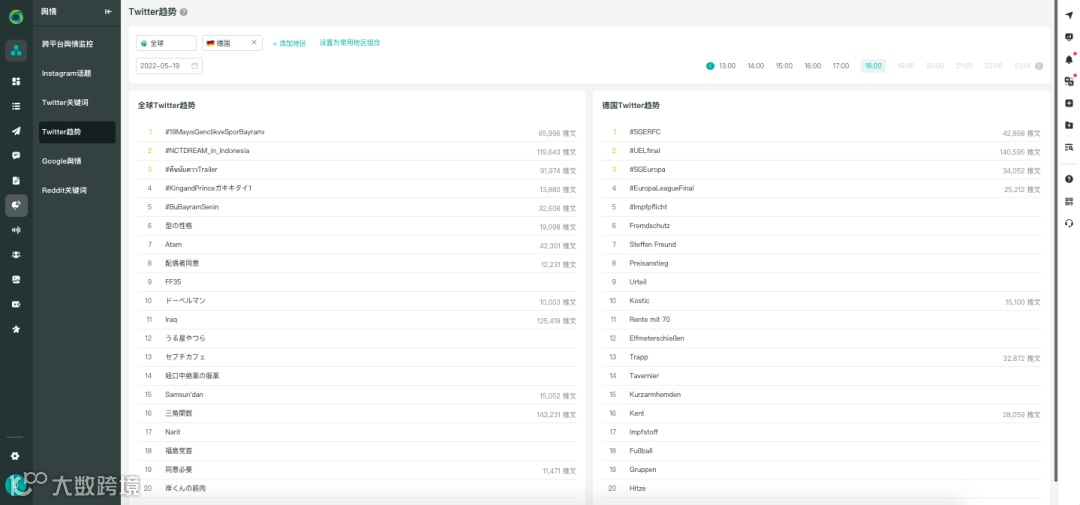
Task: Open the chat bubble icon in left sidebar
Action: 16,156
